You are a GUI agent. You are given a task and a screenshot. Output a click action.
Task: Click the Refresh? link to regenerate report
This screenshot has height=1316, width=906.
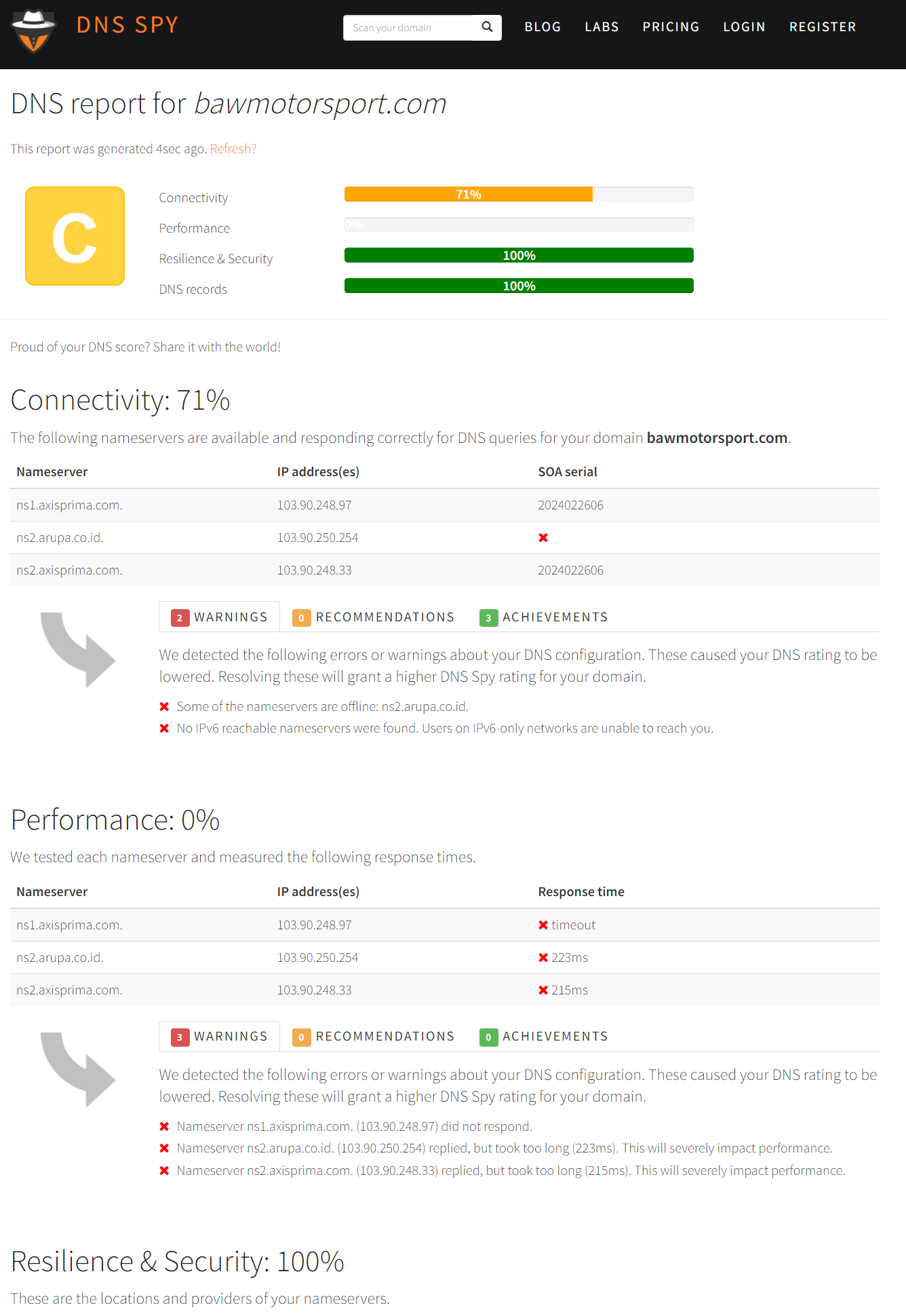pos(233,149)
